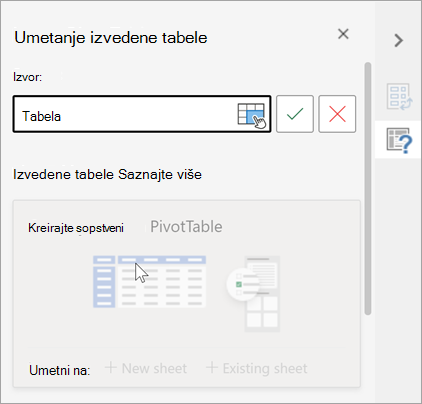Cancel source selection with the red X
Image resolution: width=422 pixels, height=404 pixels.
tap(337, 114)
